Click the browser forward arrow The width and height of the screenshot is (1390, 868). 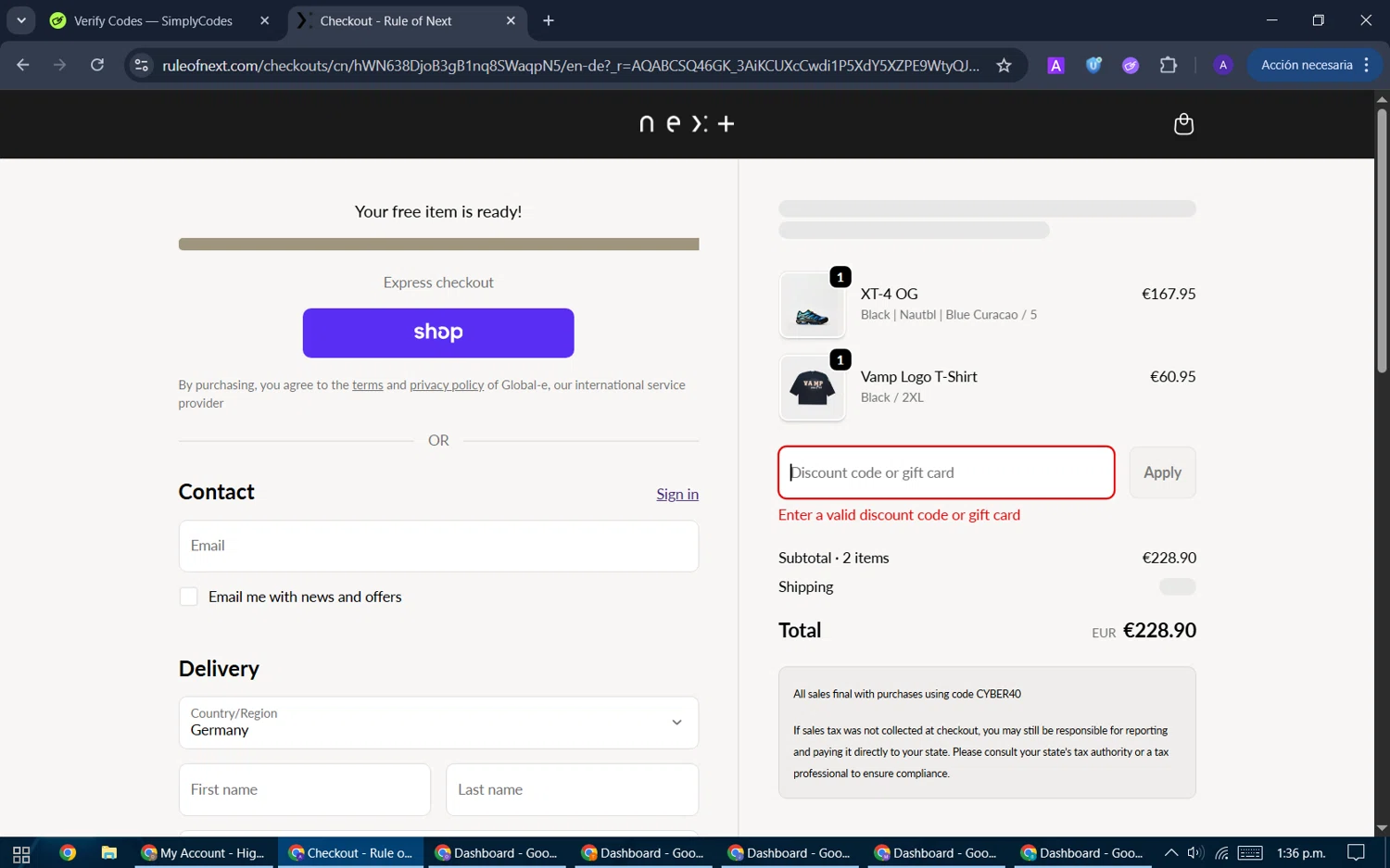59,65
